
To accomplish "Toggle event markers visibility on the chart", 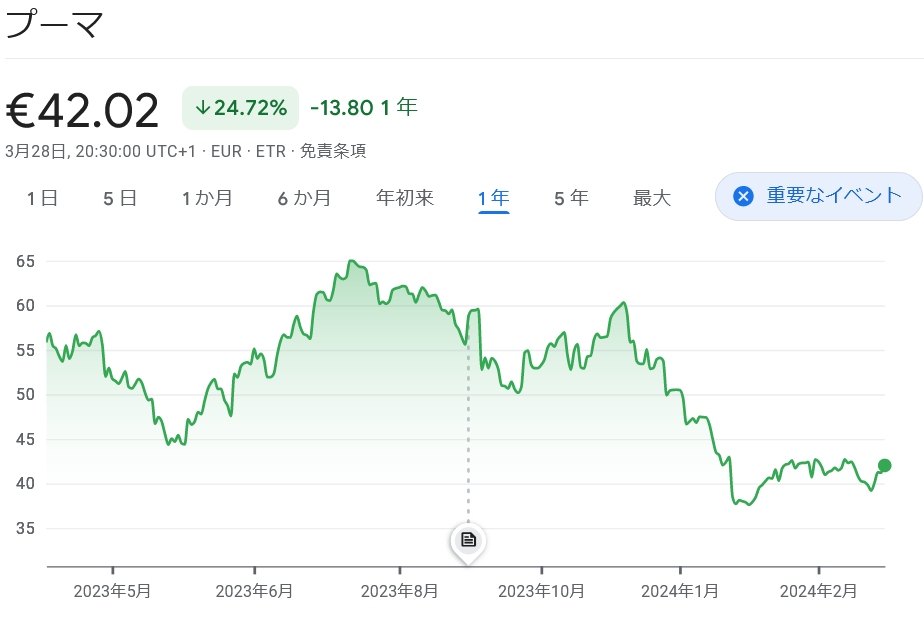I will (818, 197).
